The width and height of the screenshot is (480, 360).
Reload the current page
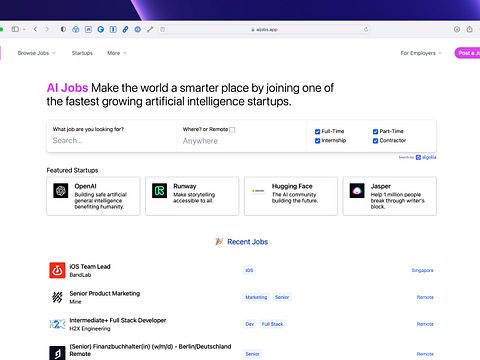coord(366,29)
